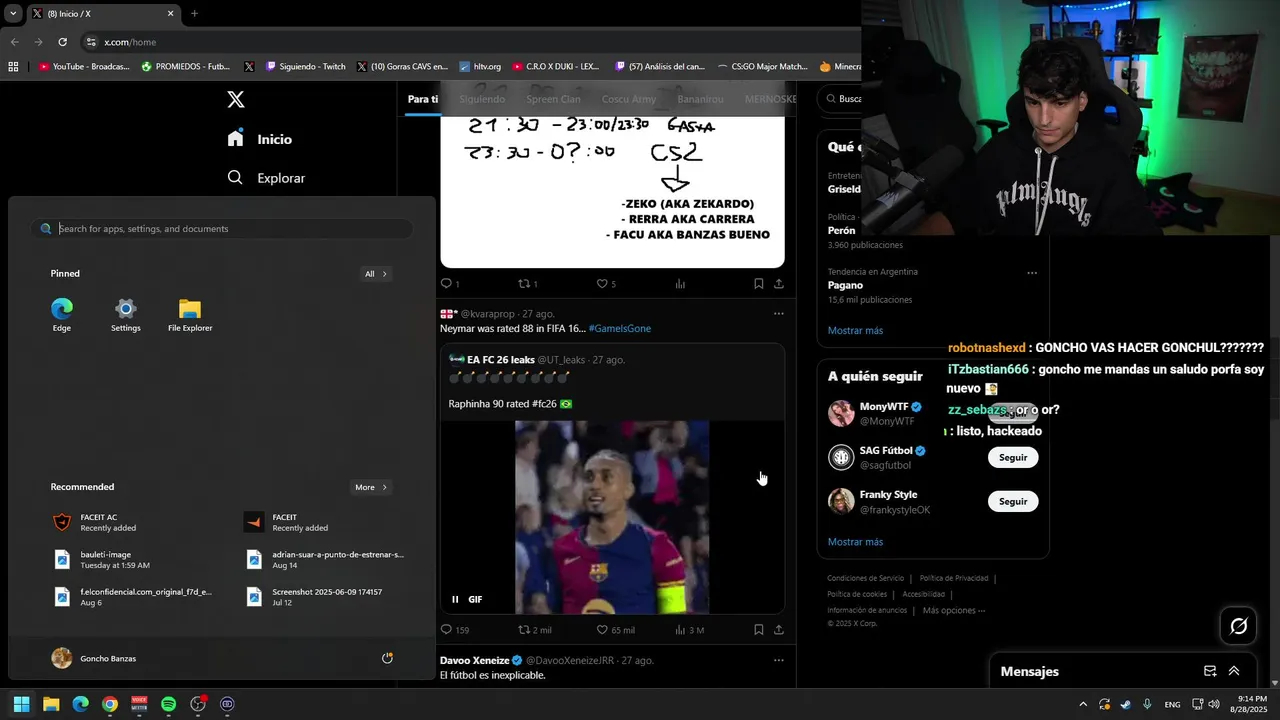Open more options on @kvaraprop post
The height and width of the screenshot is (720, 1280).
coord(779,313)
